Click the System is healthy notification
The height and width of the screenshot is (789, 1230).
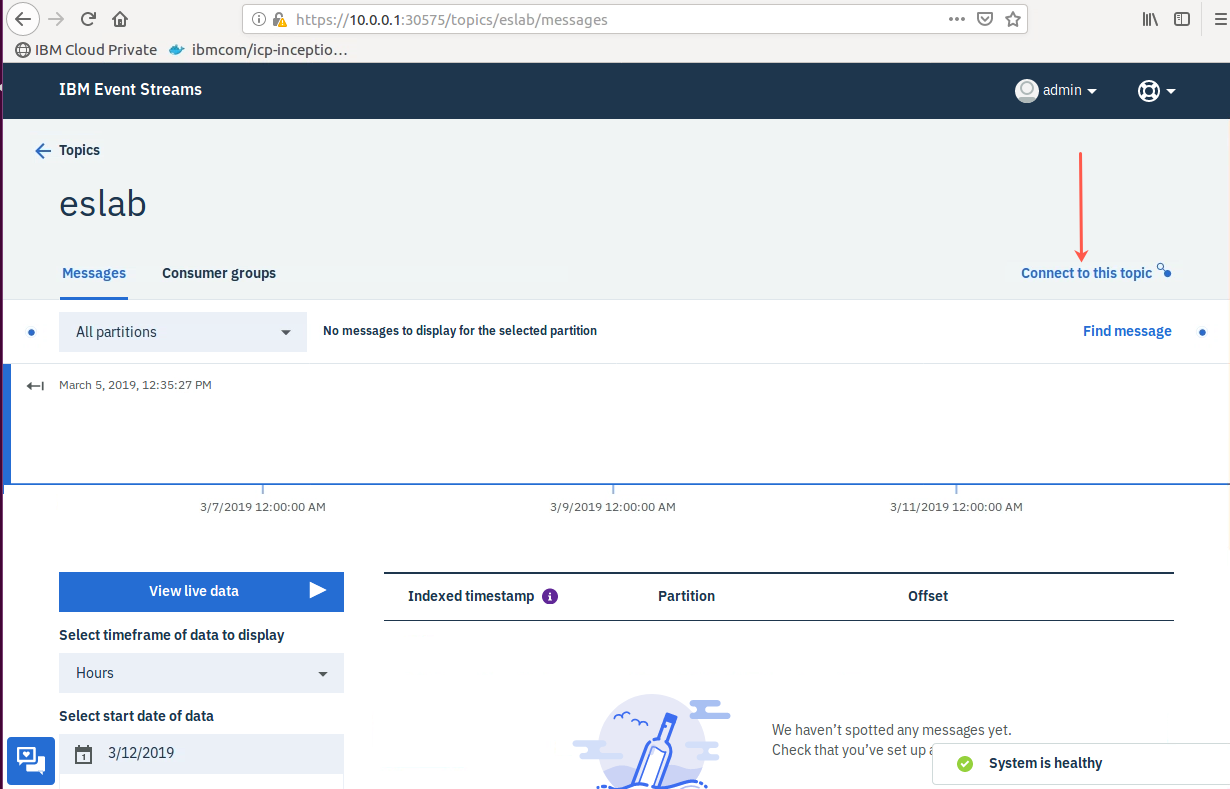tap(1081, 764)
